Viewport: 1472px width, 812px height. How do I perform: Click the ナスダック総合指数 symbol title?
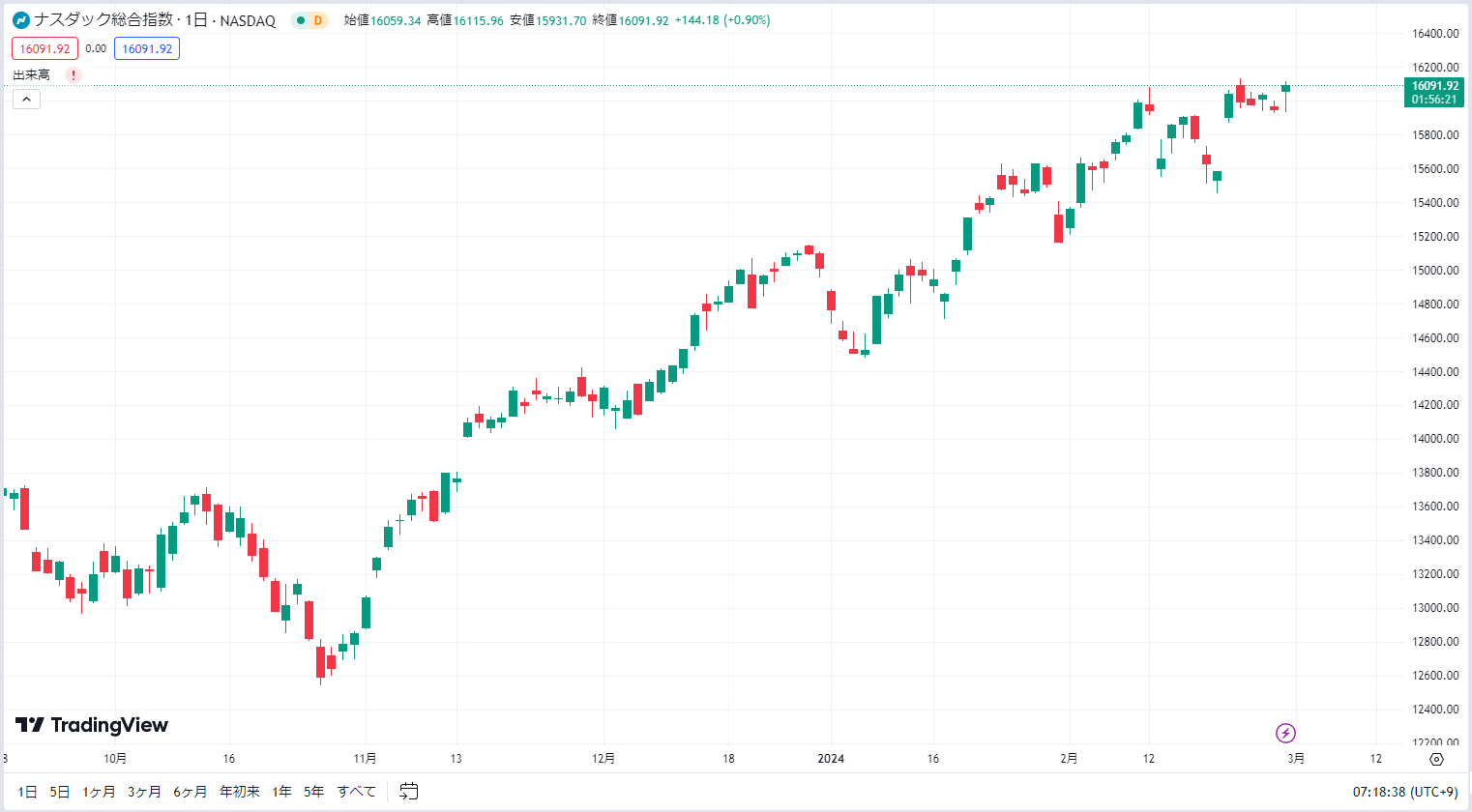coord(103,20)
